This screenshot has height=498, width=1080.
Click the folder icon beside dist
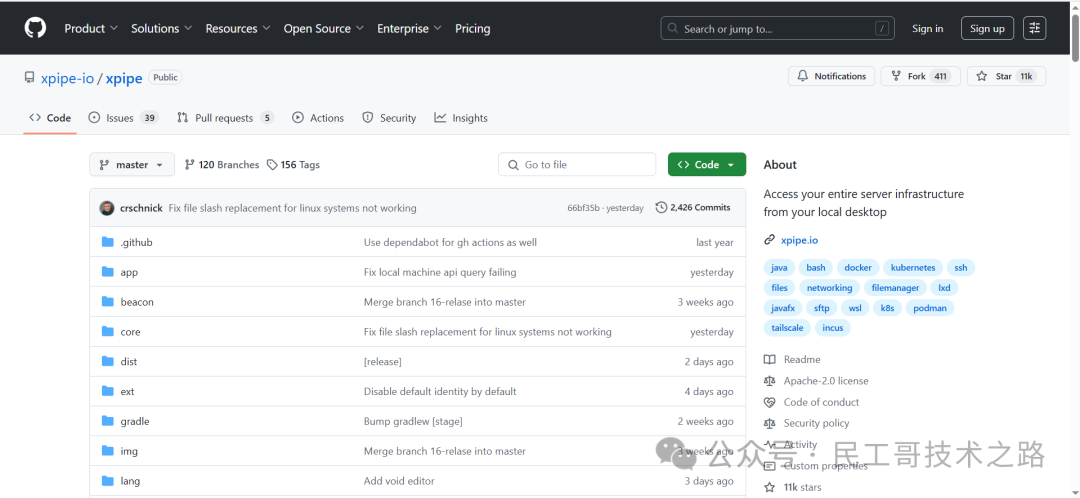(x=107, y=362)
